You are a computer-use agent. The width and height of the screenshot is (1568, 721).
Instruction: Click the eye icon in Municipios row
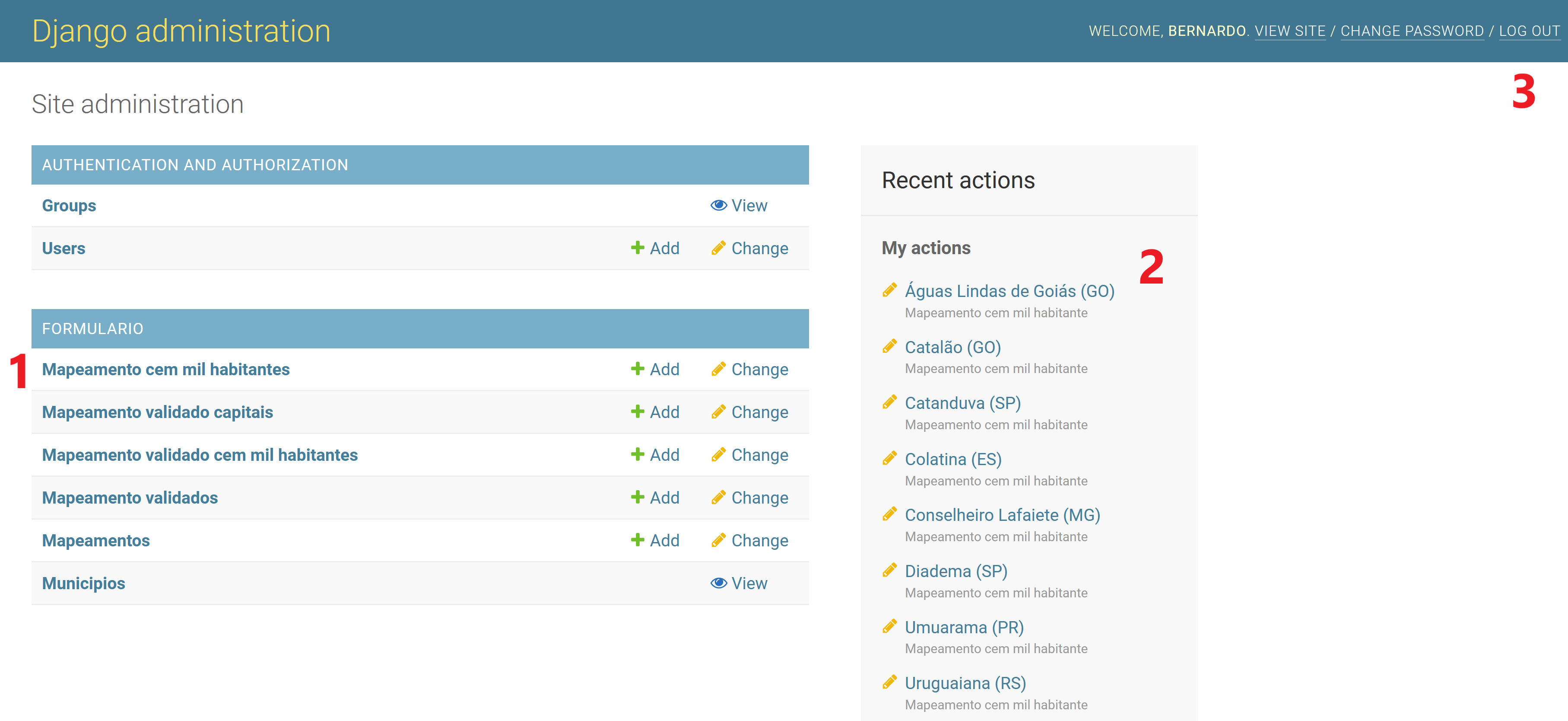click(718, 583)
